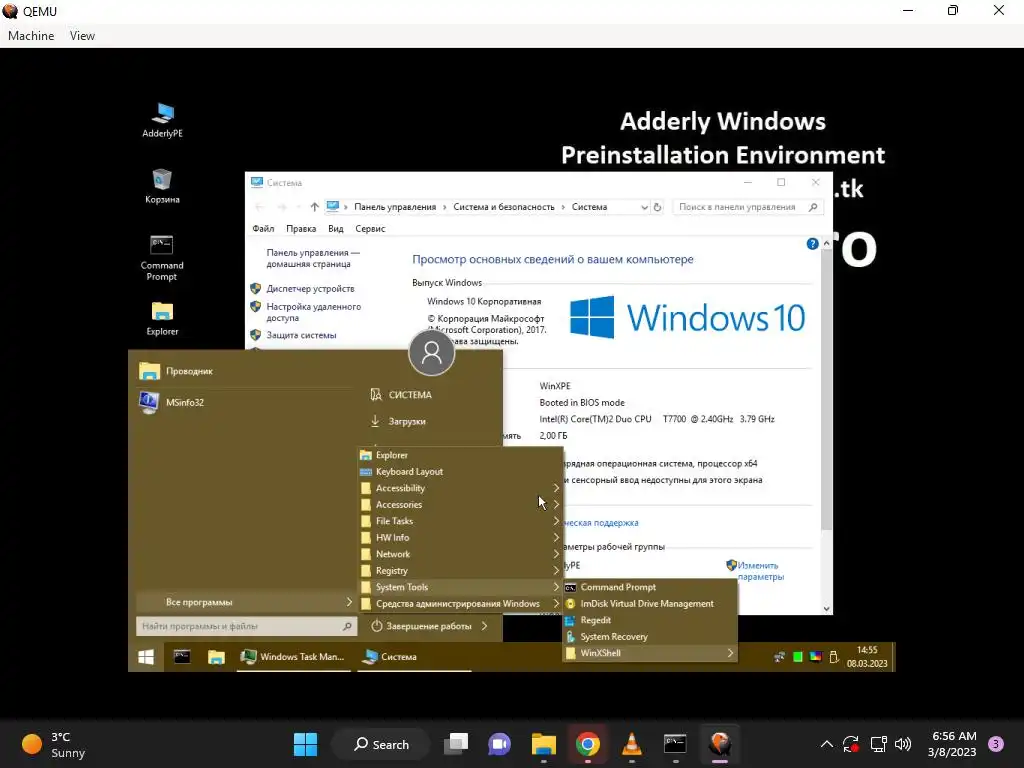Screen dimensions: 1024x768
Task: Open QEMU Machine menu
Action: click(31, 36)
